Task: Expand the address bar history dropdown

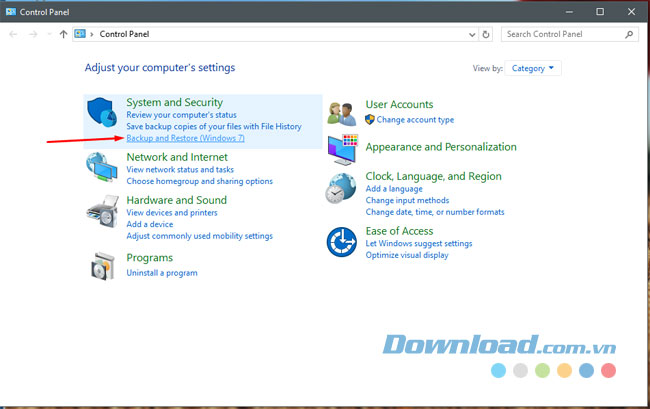Action: (x=472, y=34)
